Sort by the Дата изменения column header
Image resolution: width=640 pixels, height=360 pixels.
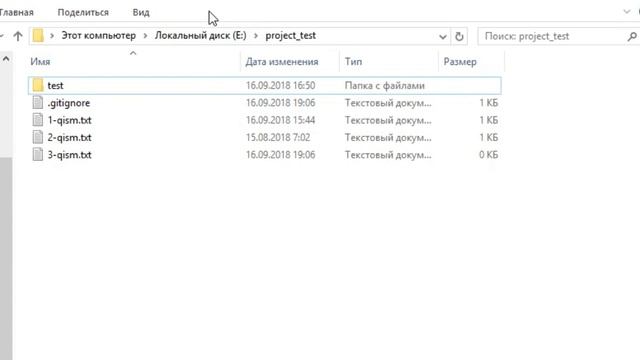click(290, 62)
